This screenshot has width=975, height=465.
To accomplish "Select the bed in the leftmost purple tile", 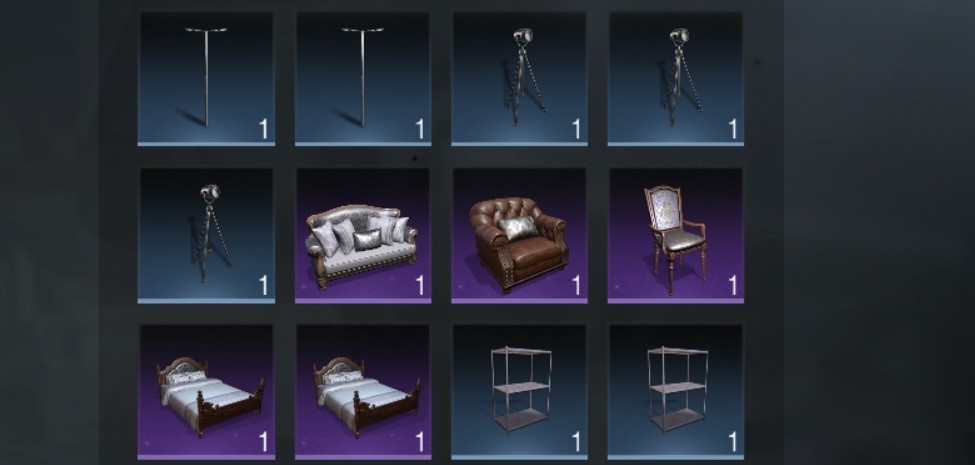I will click(x=206, y=392).
